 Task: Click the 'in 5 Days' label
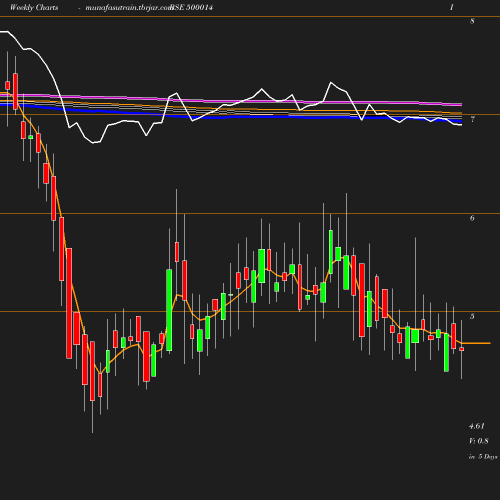483,457
